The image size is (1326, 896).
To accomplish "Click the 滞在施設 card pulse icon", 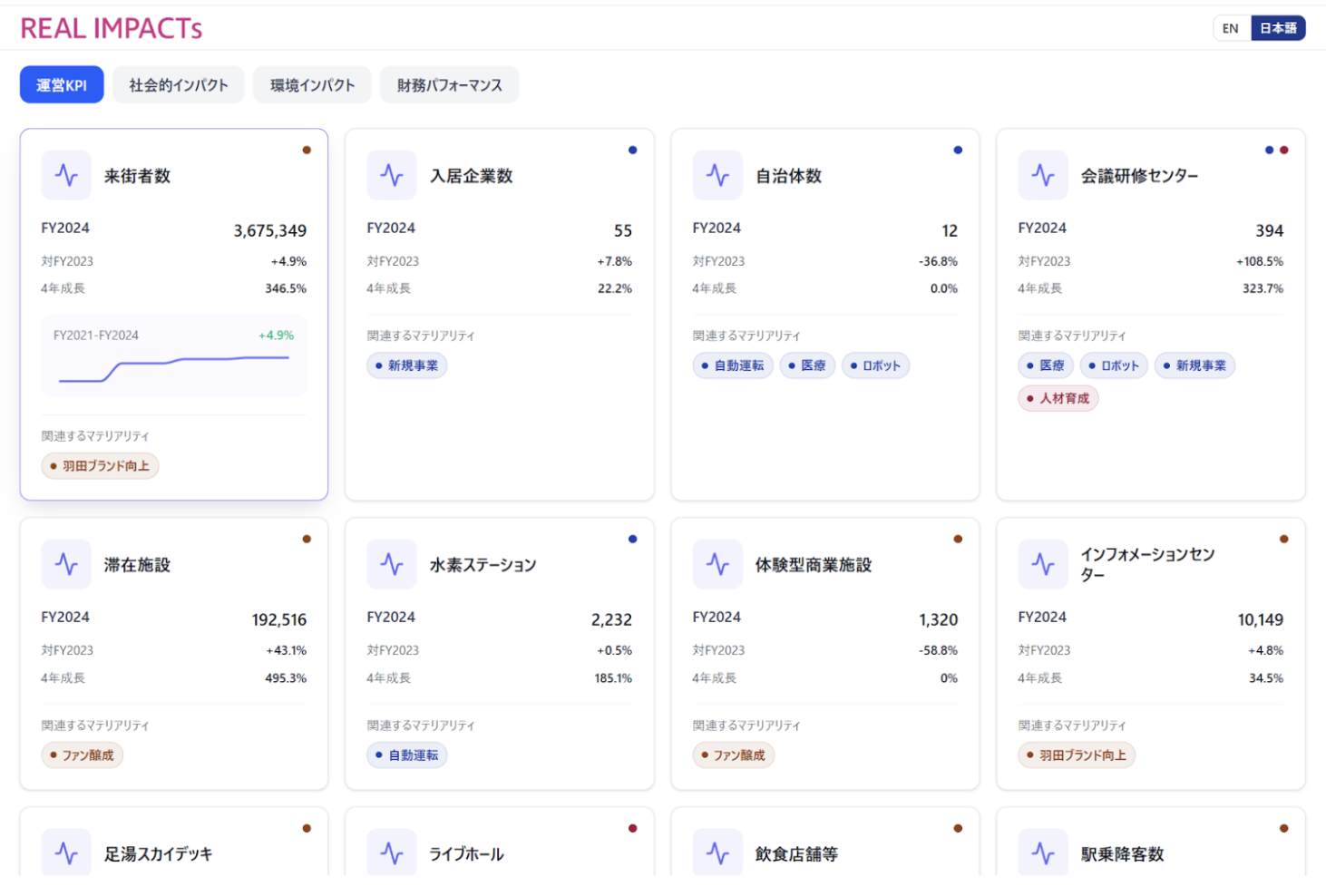I will tap(66, 564).
